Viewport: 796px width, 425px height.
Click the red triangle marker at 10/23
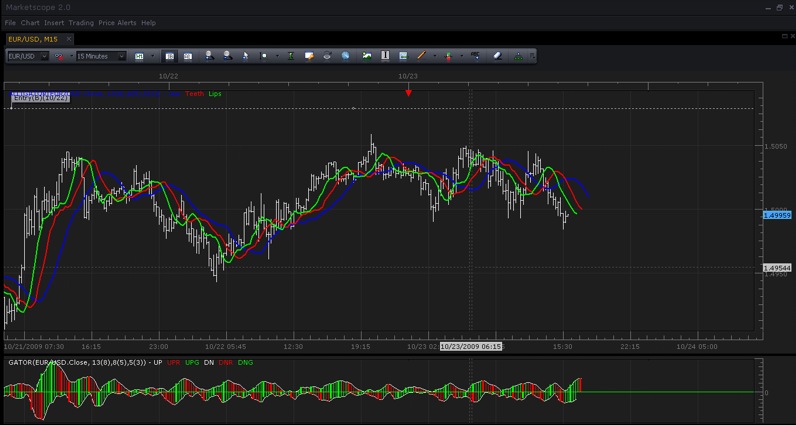[409, 93]
